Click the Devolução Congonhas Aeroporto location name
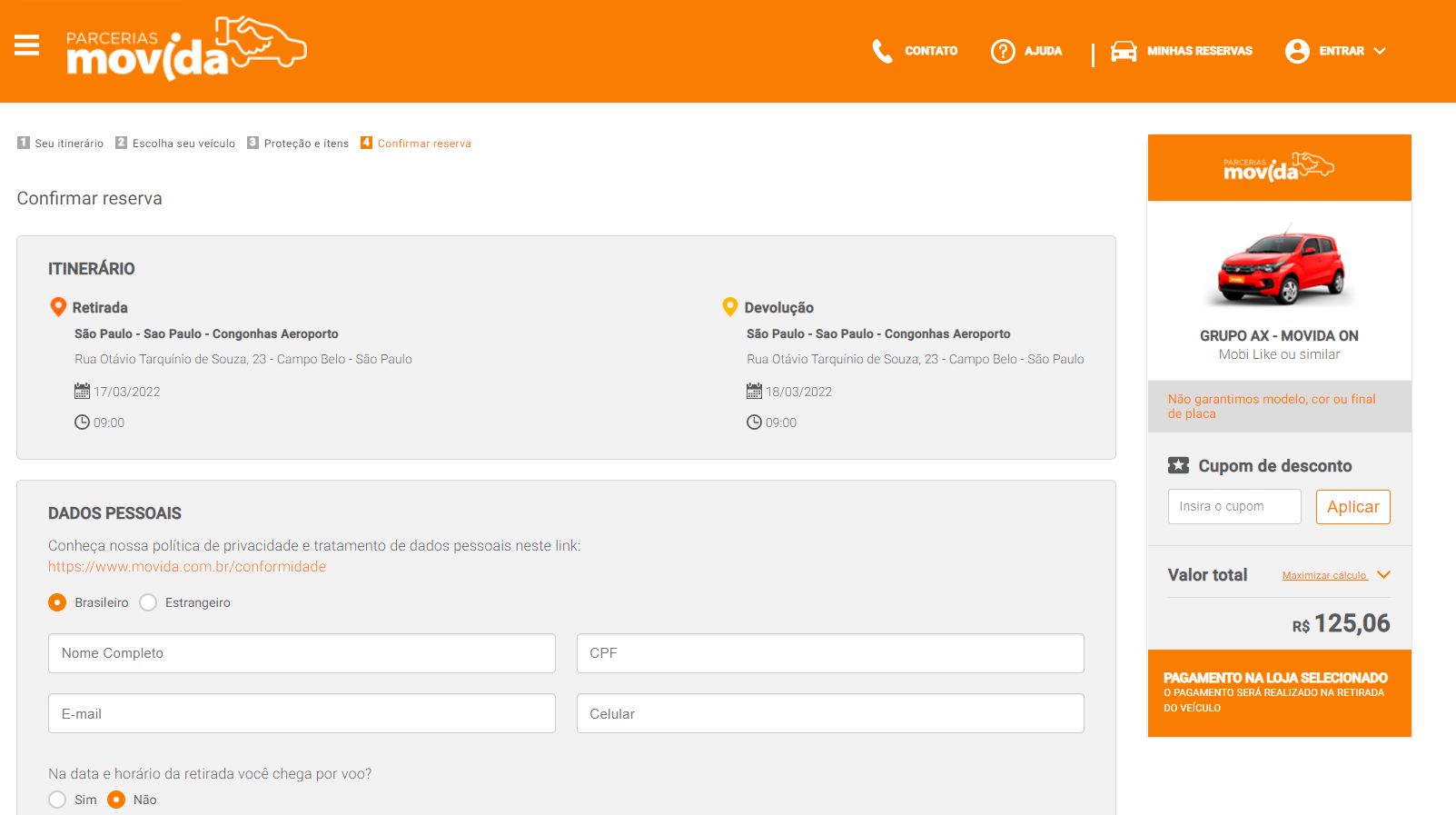 pyautogui.click(x=878, y=334)
